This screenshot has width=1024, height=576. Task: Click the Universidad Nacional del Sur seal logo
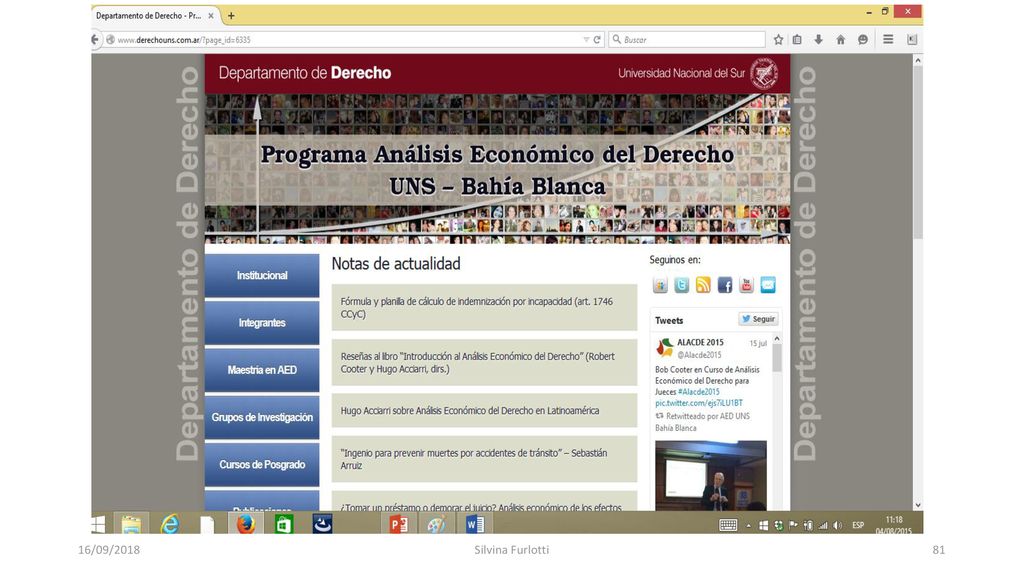point(763,73)
